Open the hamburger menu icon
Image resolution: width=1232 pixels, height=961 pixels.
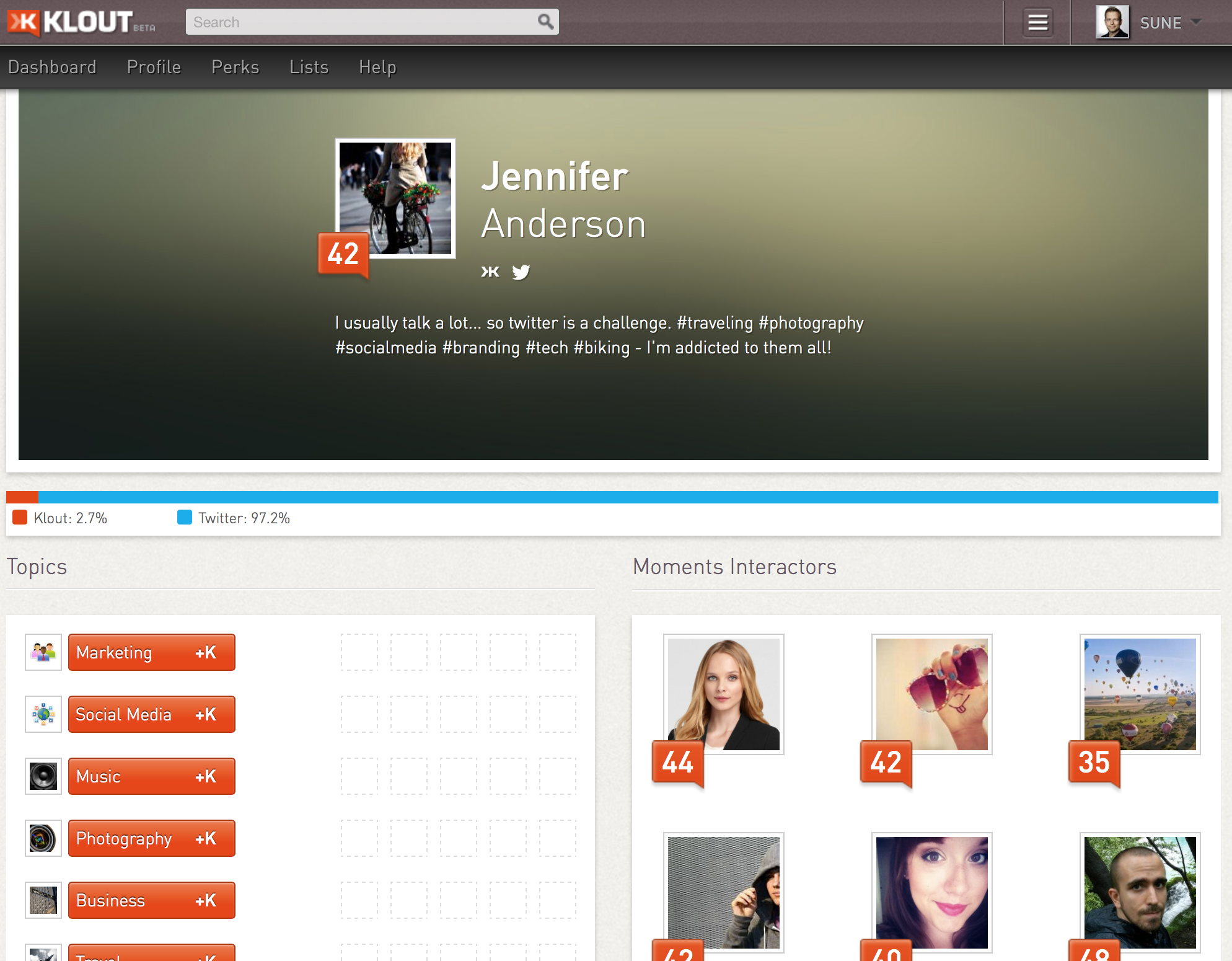(1037, 23)
